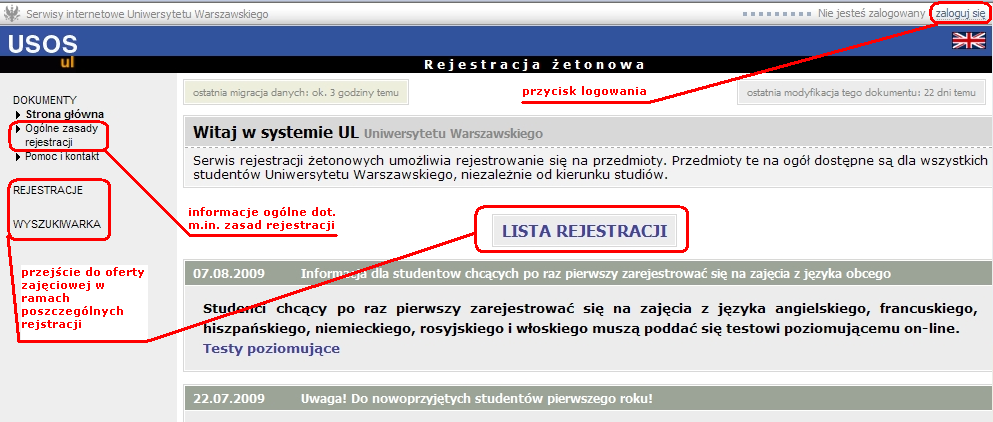Click the LISTA REJESTRACJI button
The height and width of the screenshot is (422, 993).
pyautogui.click(x=584, y=231)
